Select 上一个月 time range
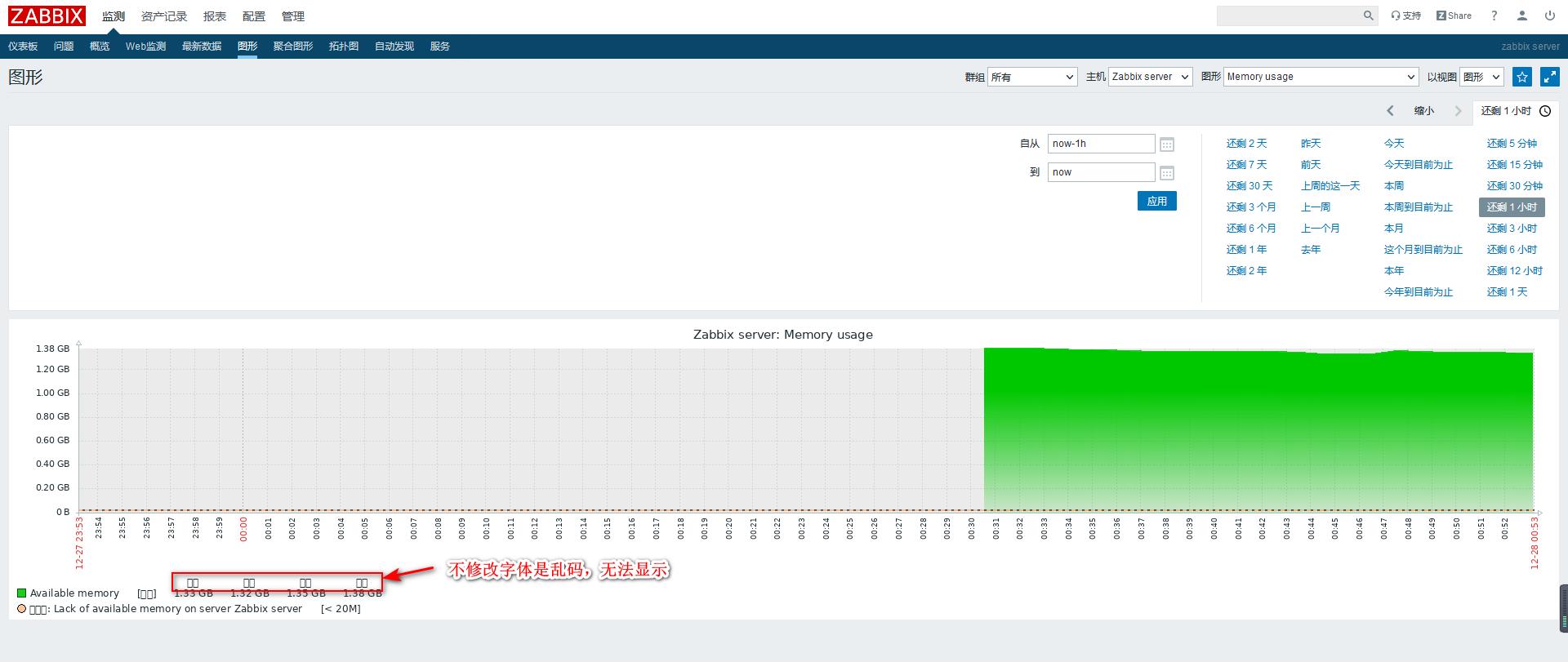Image resolution: width=1568 pixels, height=662 pixels. pos(1321,229)
